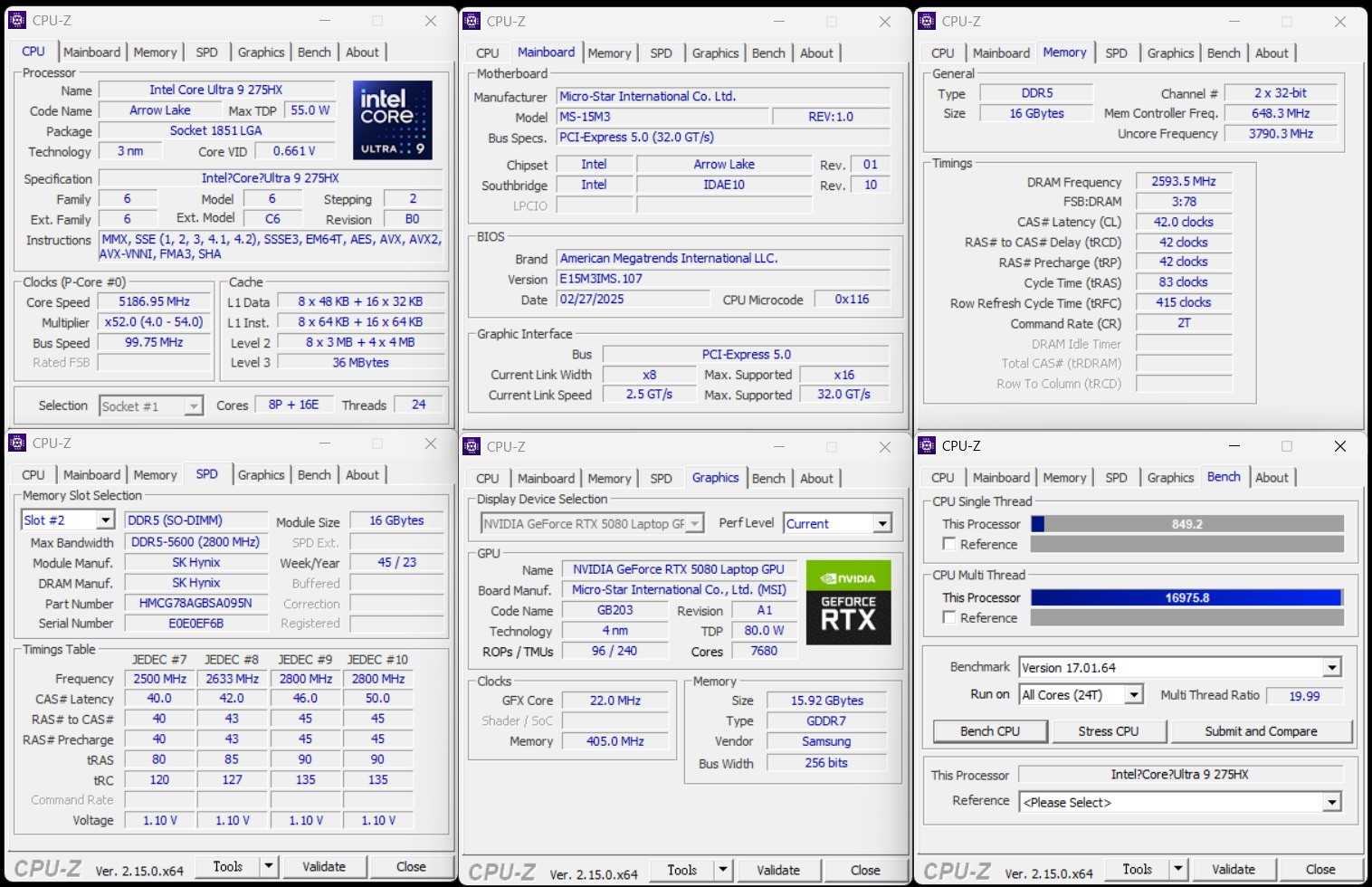Viewport: 1372px width, 887px height.
Task: Click CAS# Latency value 42.0 clocks
Action: click(x=1184, y=222)
